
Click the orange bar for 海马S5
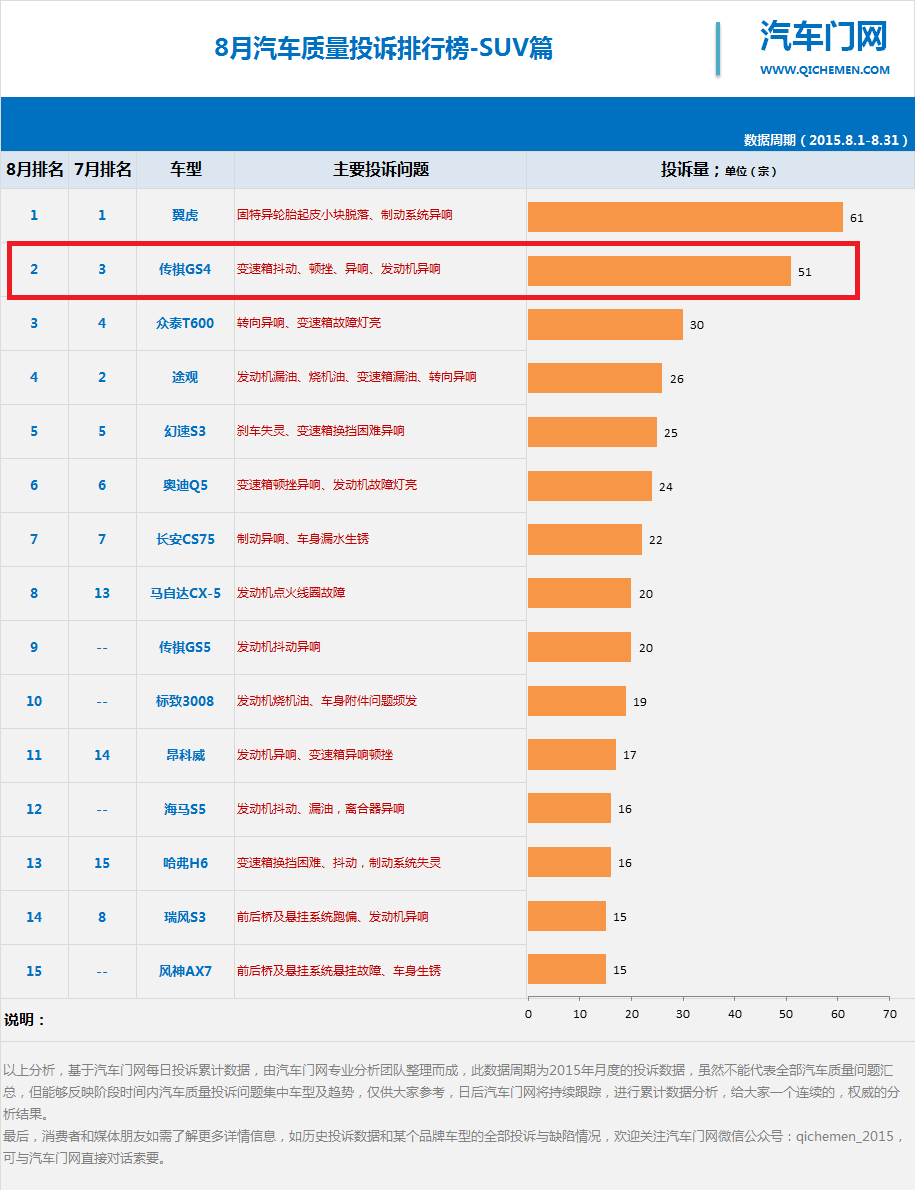[x=569, y=808]
